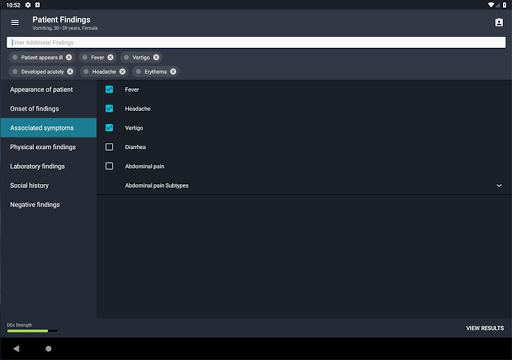Click the Wi-Fi status icon
Screen dimensions: 512x360
491,5
